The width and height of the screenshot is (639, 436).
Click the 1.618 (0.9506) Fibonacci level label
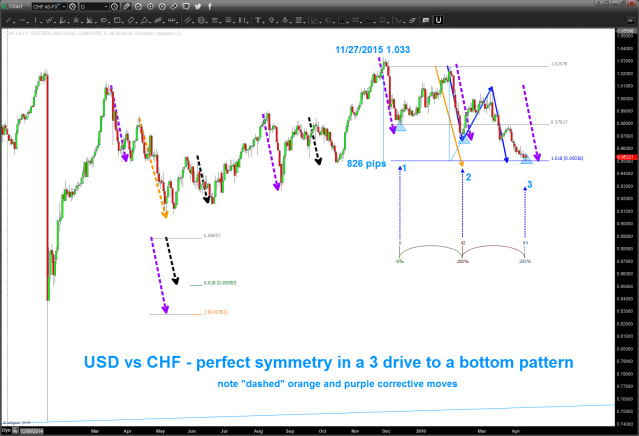568,158
